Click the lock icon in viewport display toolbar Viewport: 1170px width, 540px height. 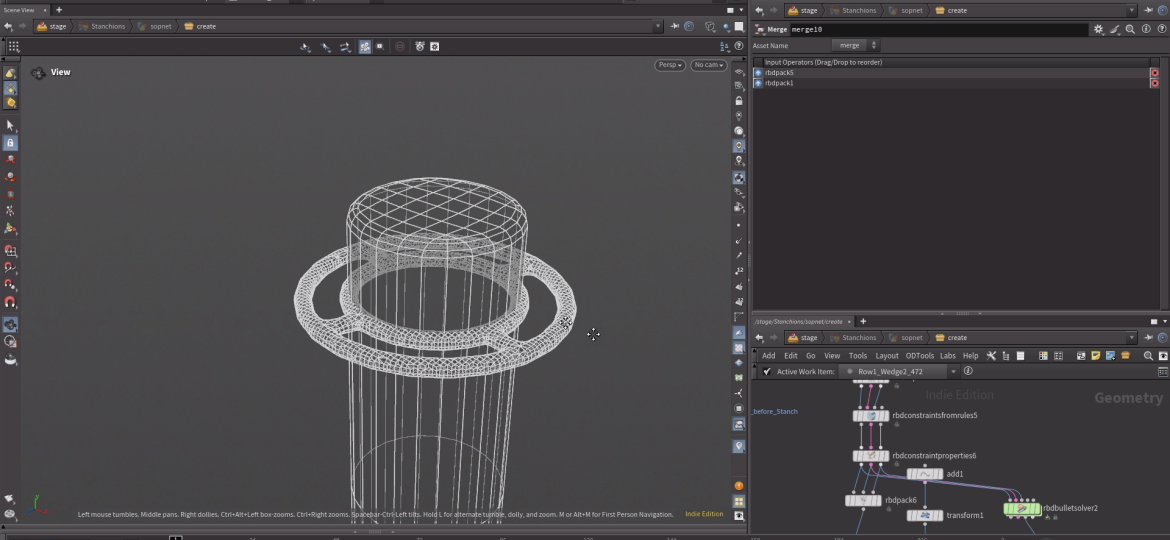[x=739, y=101]
